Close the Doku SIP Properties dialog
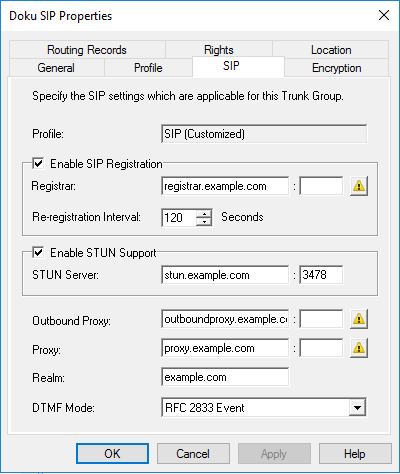The image size is (400, 474). click(x=384, y=15)
